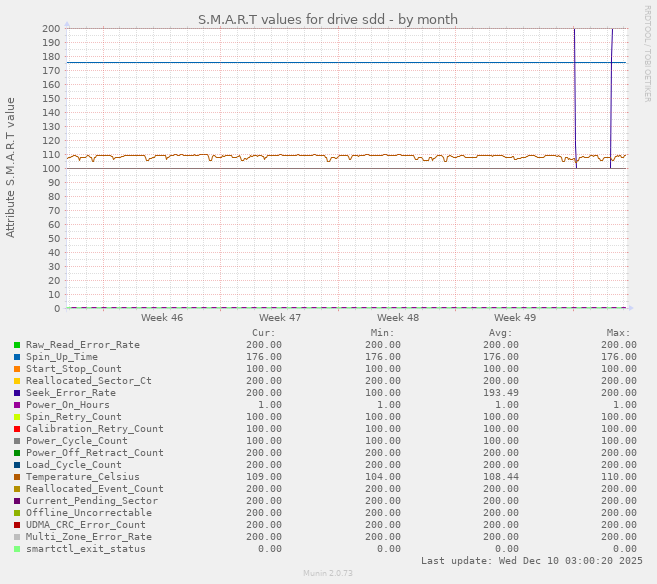
Task: Click the graph title S.M.A.R.T values for drive sdd
Action: (328, 20)
